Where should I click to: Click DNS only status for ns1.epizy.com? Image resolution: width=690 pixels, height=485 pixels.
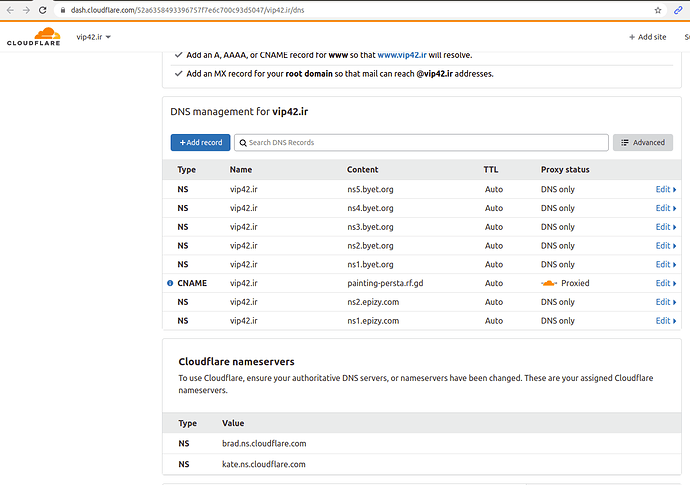pyautogui.click(x=558, y=321)
